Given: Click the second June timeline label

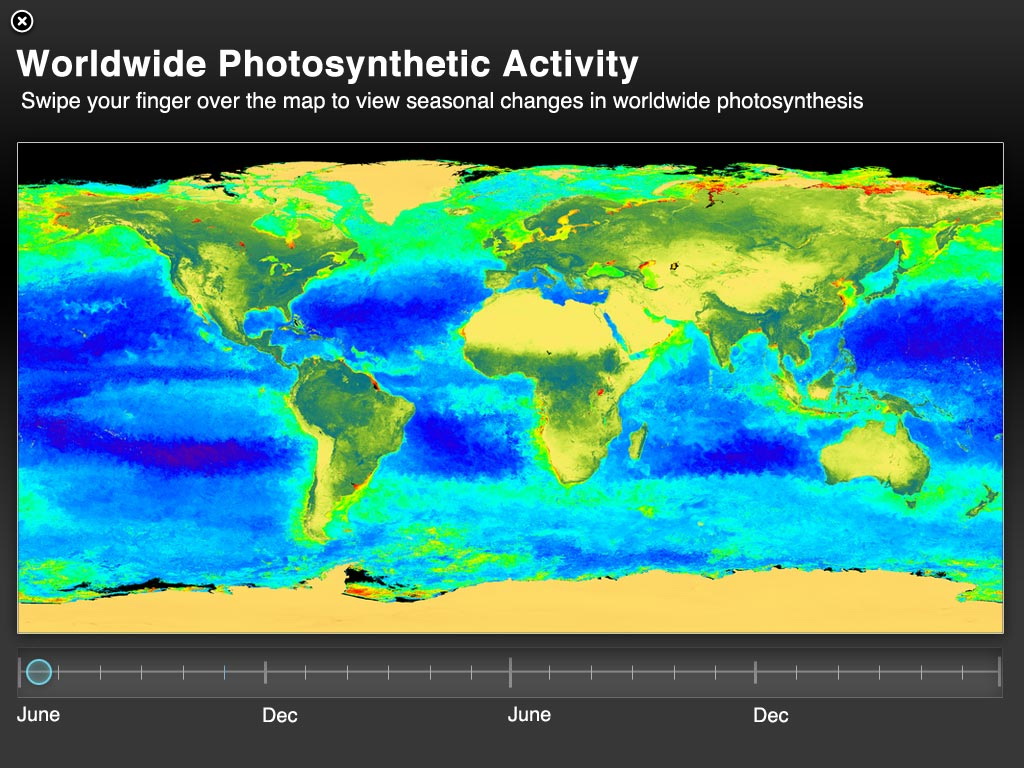Looking at the screenshot, I should click(x=529, y=714).
